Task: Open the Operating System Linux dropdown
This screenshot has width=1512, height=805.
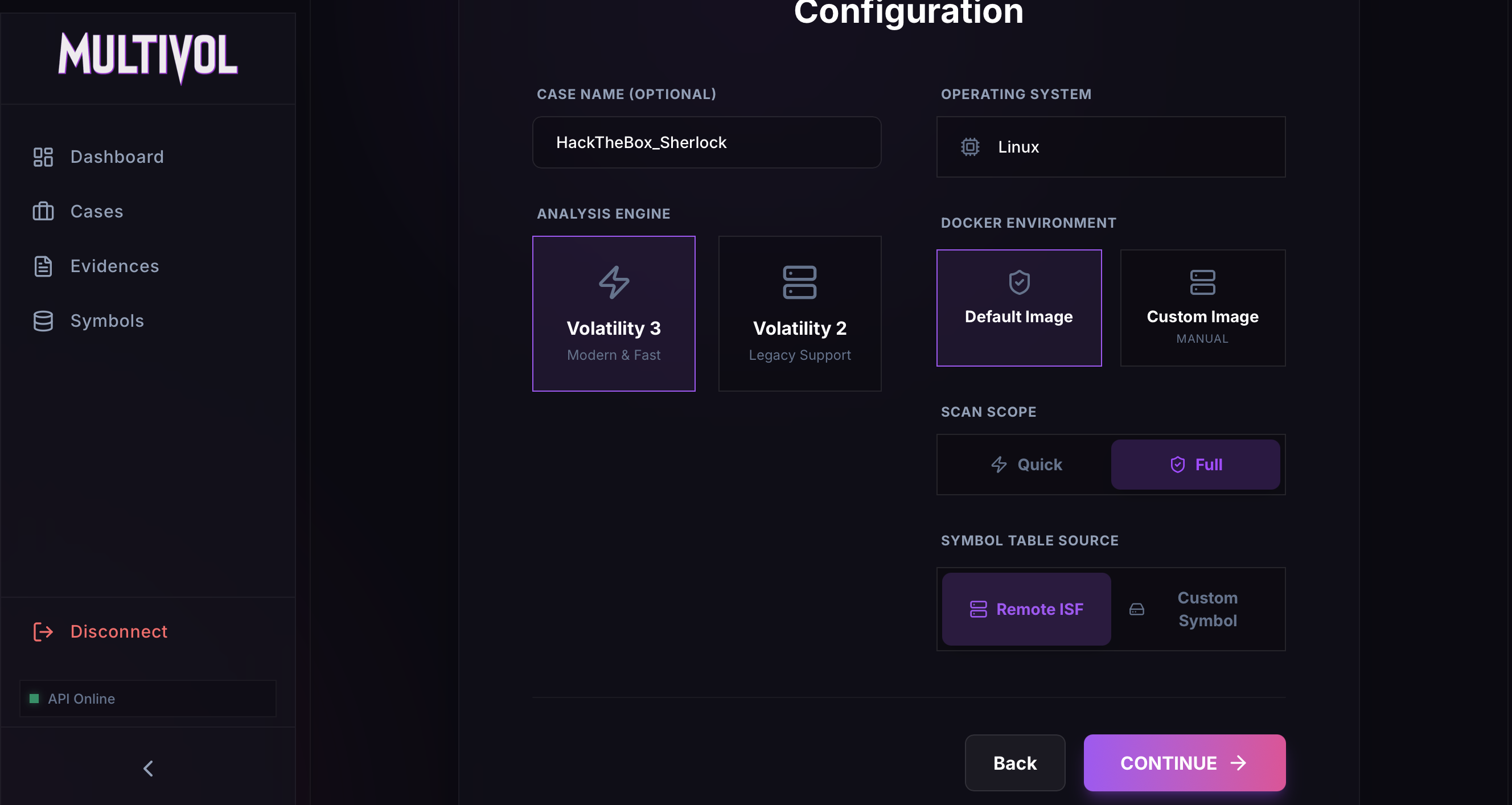Action: click(1111, 147)
